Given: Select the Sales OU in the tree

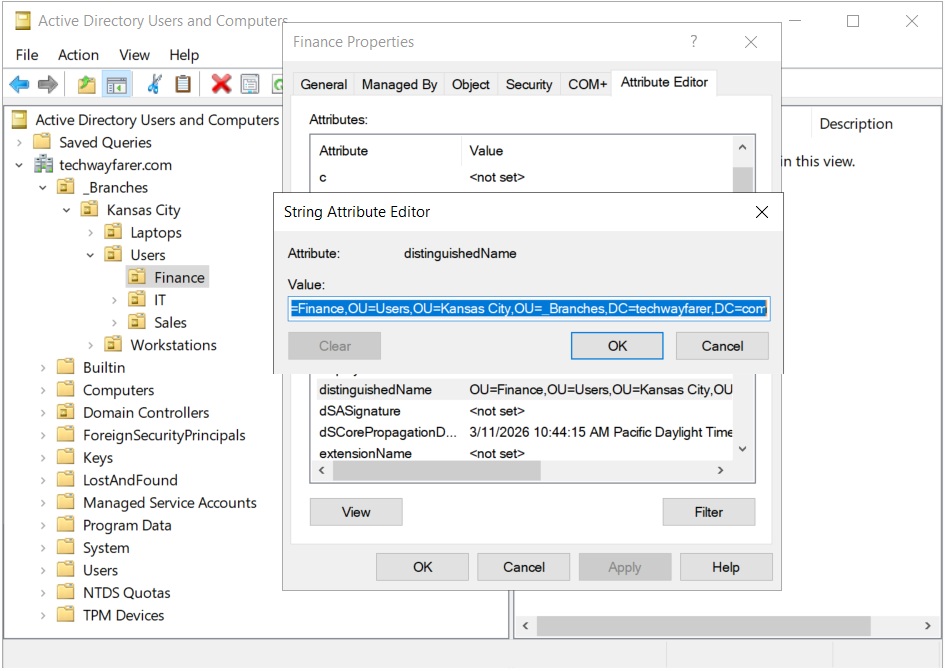Looking at the screenshot, I should [170, 323].
